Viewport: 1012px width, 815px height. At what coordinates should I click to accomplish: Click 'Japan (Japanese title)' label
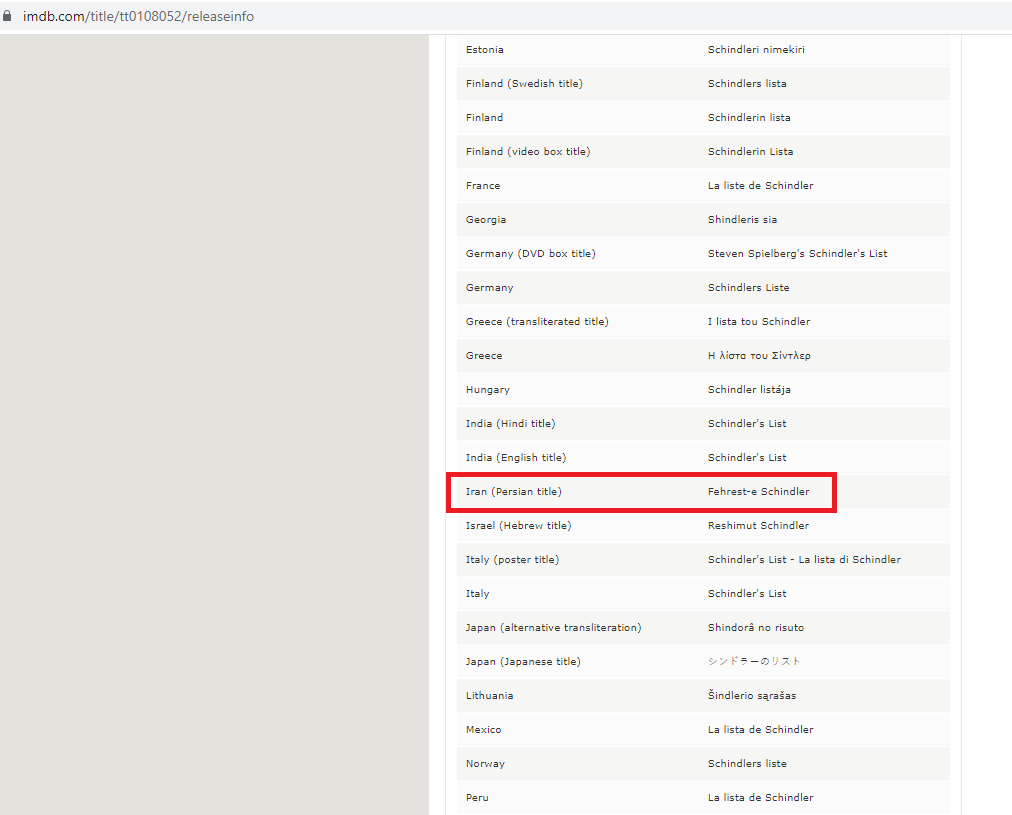click(523, 662)
